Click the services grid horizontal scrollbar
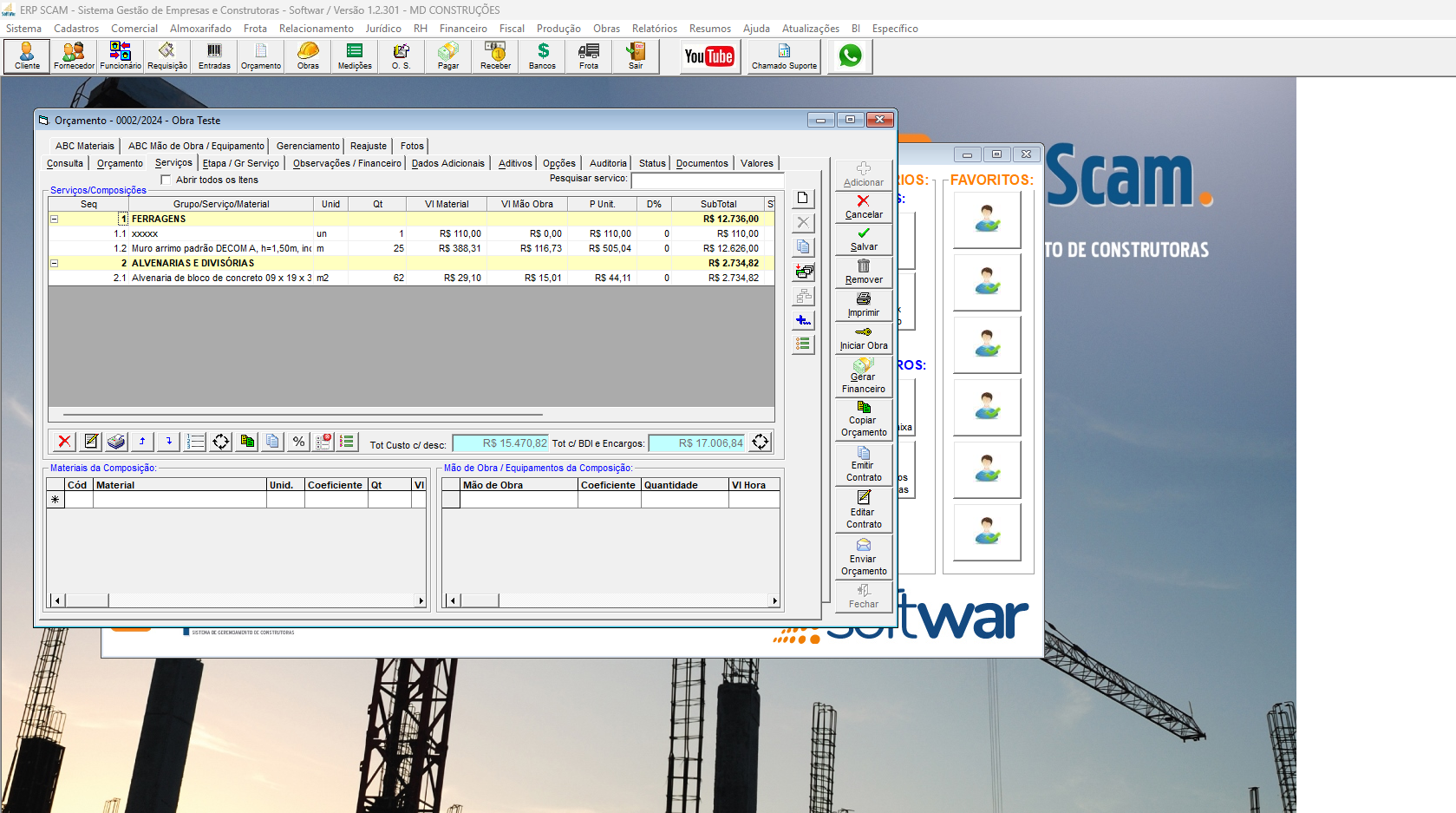Image resolution: width=1456 pixels, height=813 pixels. [411, 415]
